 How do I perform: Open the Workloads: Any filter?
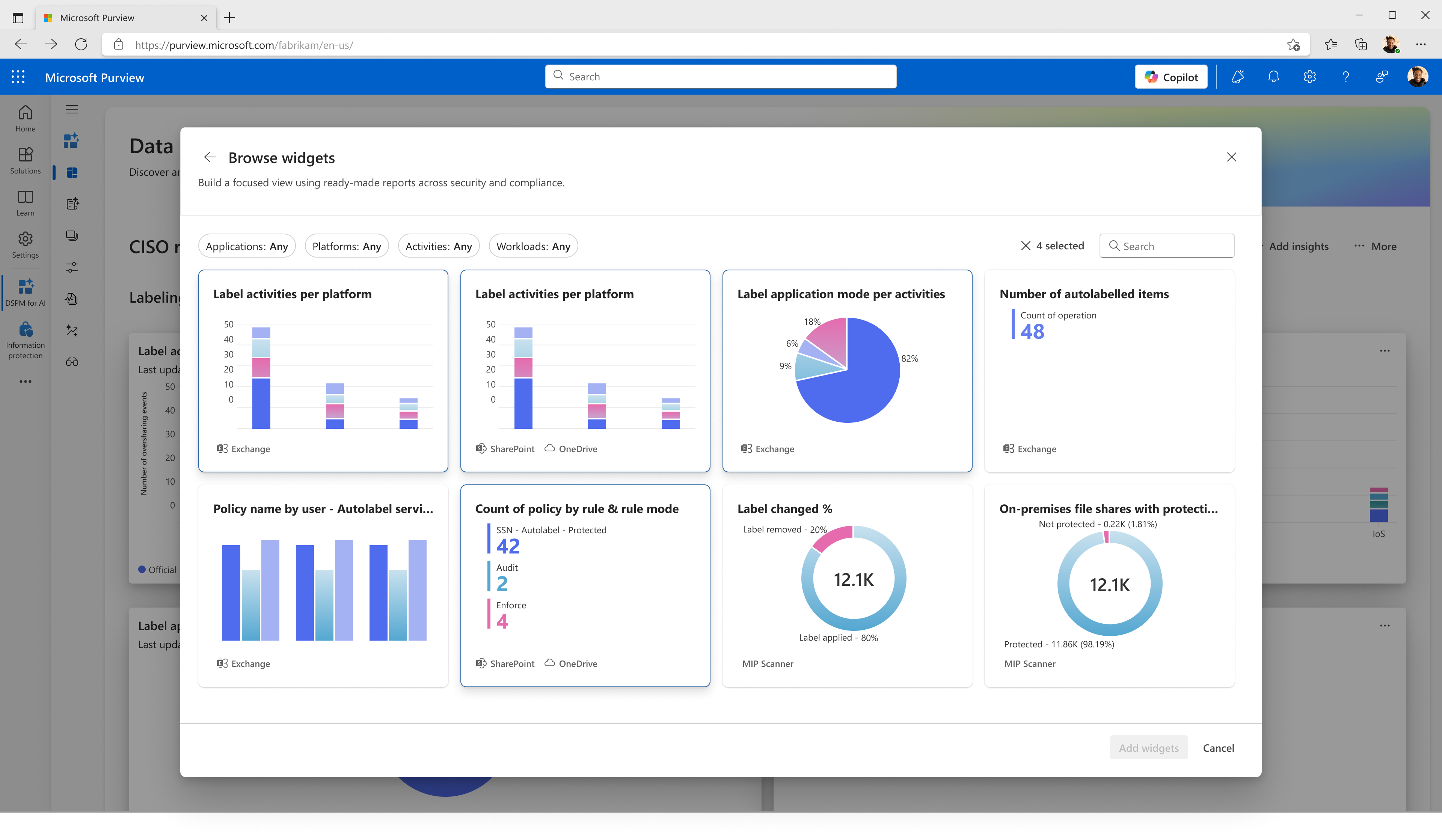pos(533,246)
